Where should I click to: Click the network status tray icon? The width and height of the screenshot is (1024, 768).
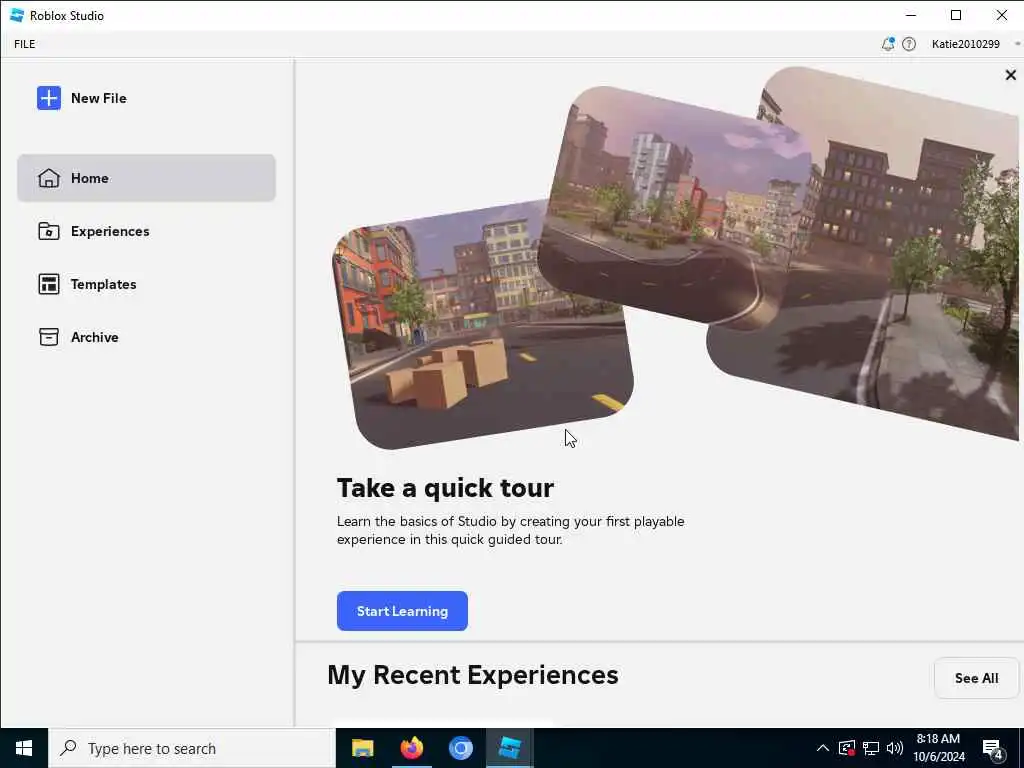tap(871, 748)
